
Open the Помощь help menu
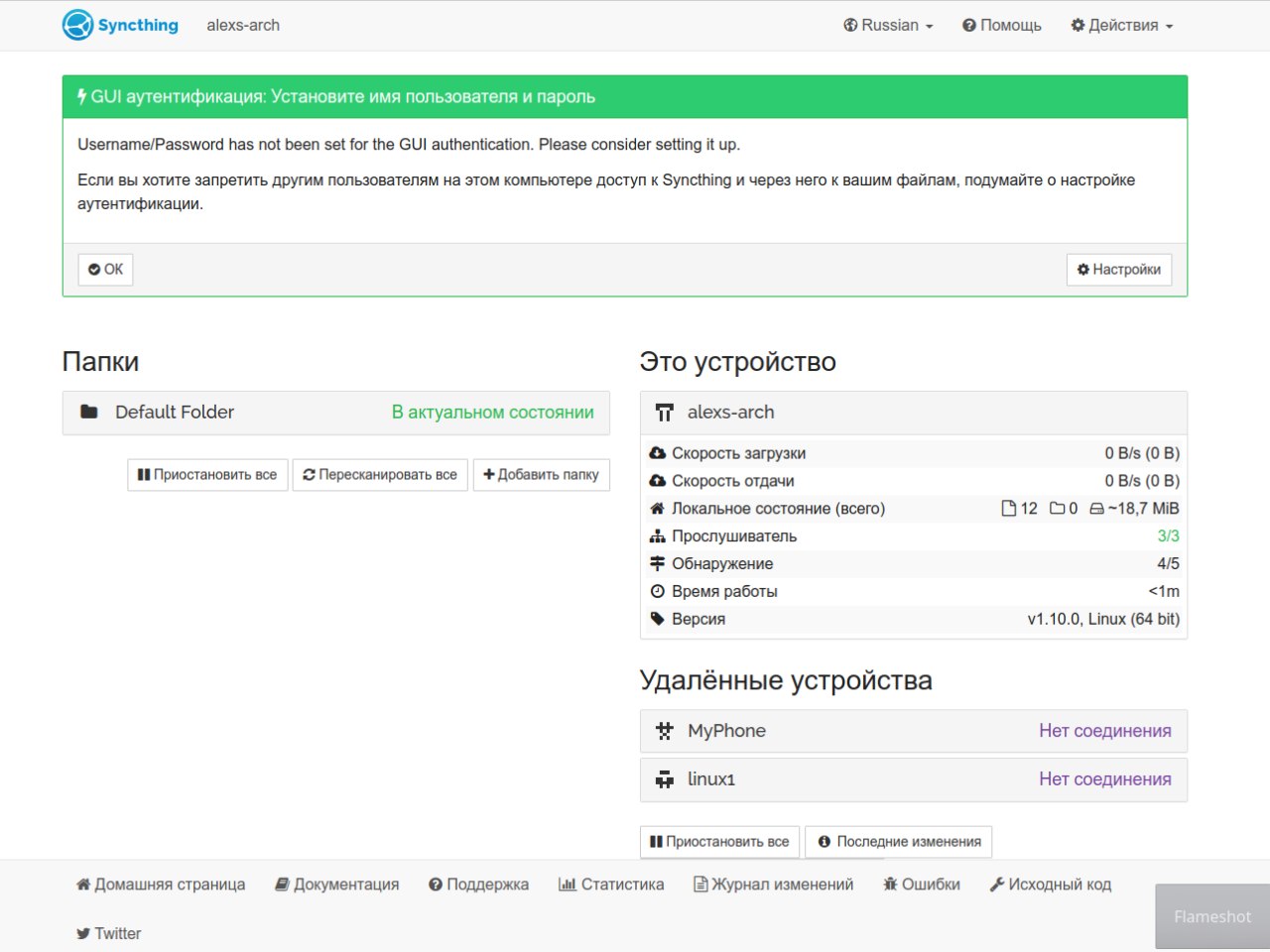1002,26
